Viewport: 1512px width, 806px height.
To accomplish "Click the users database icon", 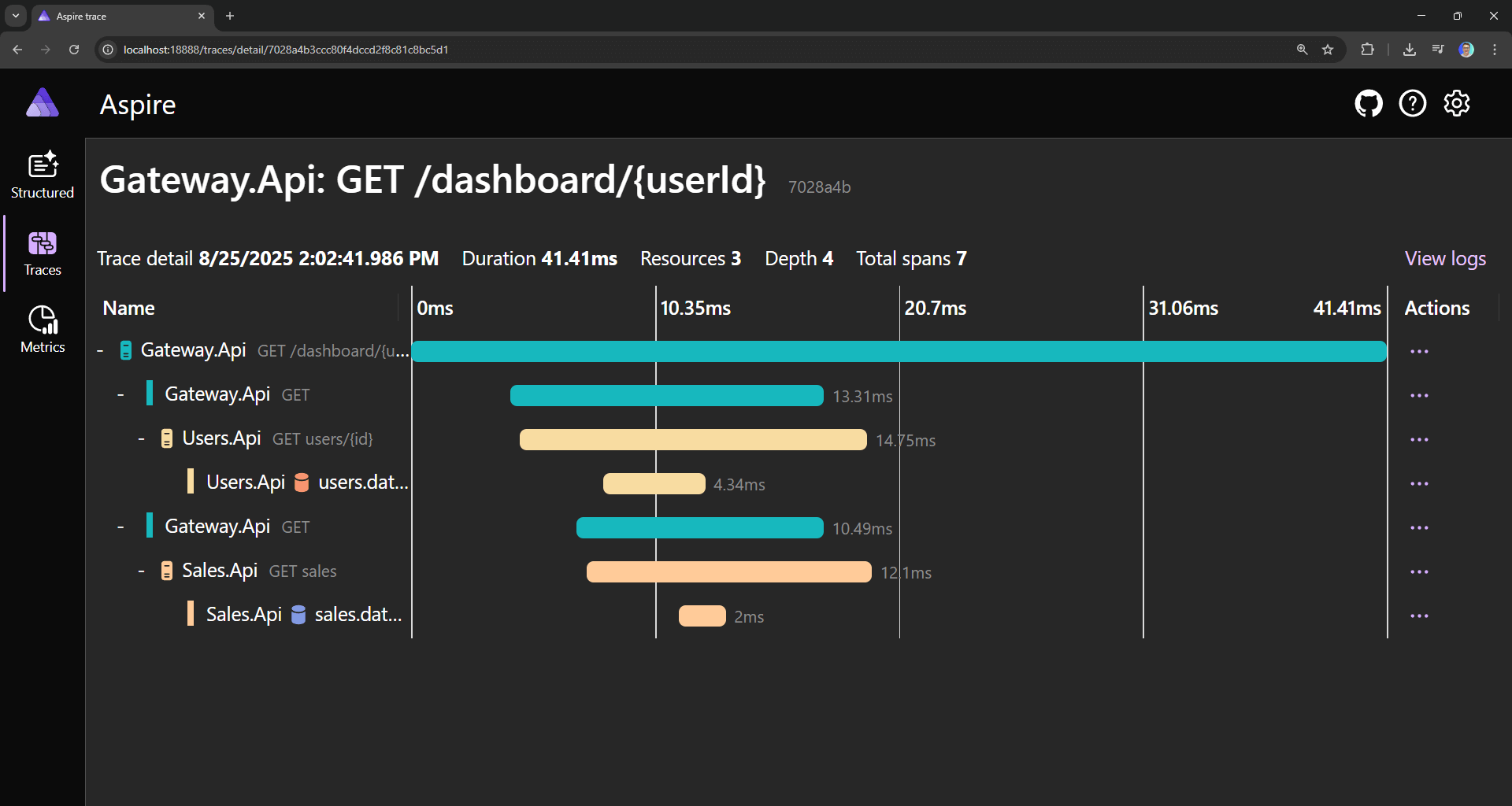I will coord(302,482).
